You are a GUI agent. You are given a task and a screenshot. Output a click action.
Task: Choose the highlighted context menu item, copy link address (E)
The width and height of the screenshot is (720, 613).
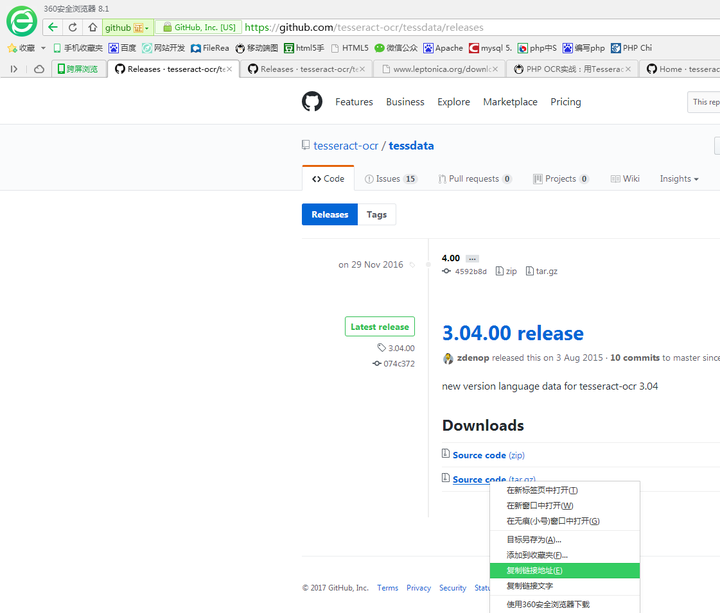click(x=565, y=570)
